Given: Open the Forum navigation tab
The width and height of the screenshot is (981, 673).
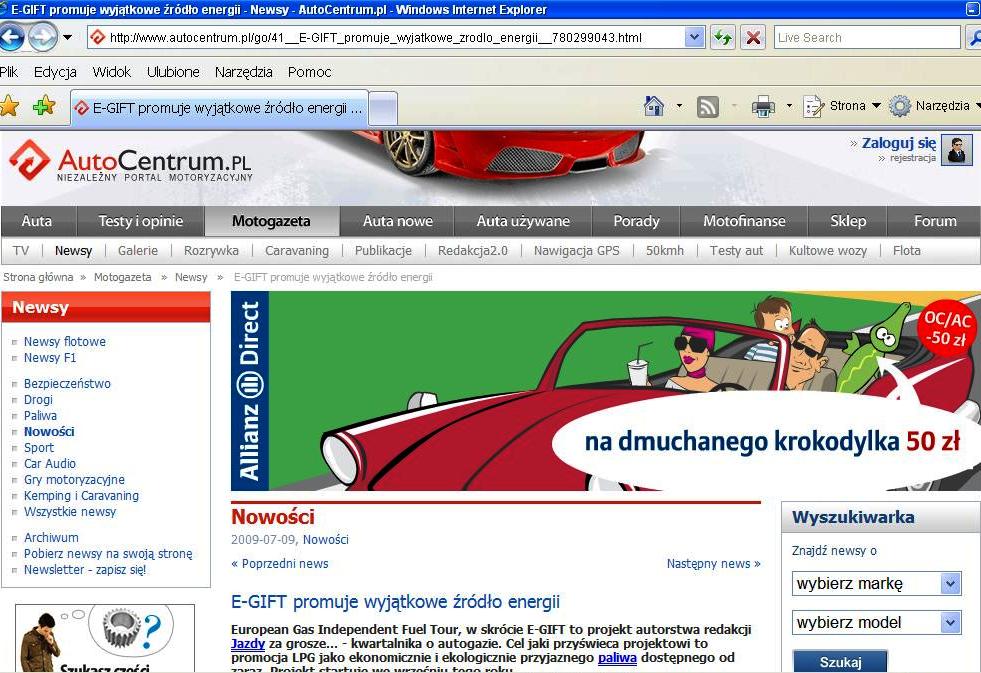Looking at the screenshot, I should click(x=935, y=221).
